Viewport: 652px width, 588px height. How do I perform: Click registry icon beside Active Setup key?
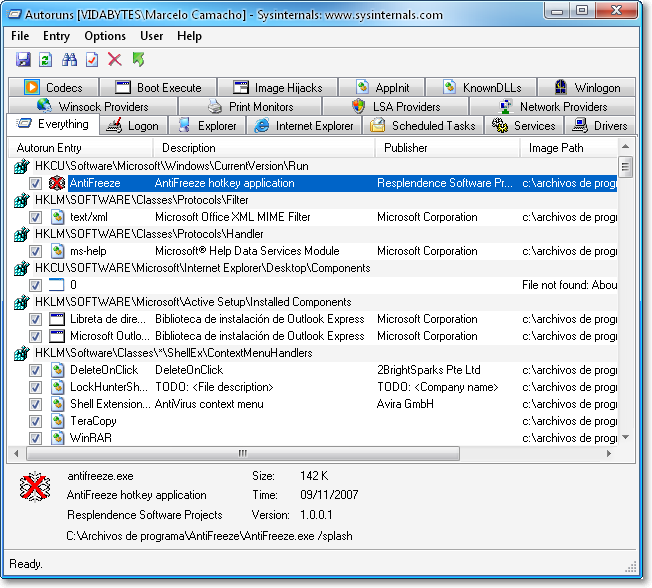(x=22, y=302)
